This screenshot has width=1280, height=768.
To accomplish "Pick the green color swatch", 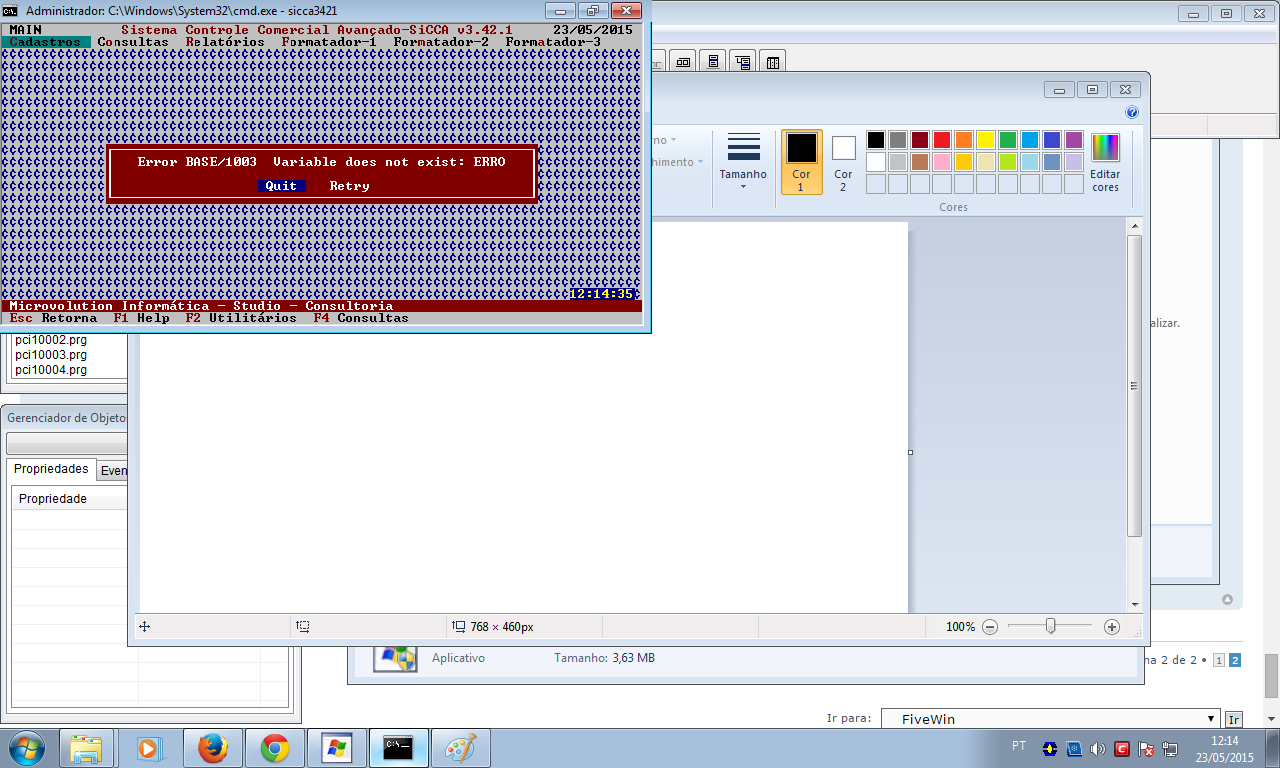I will coord(1008,140).
